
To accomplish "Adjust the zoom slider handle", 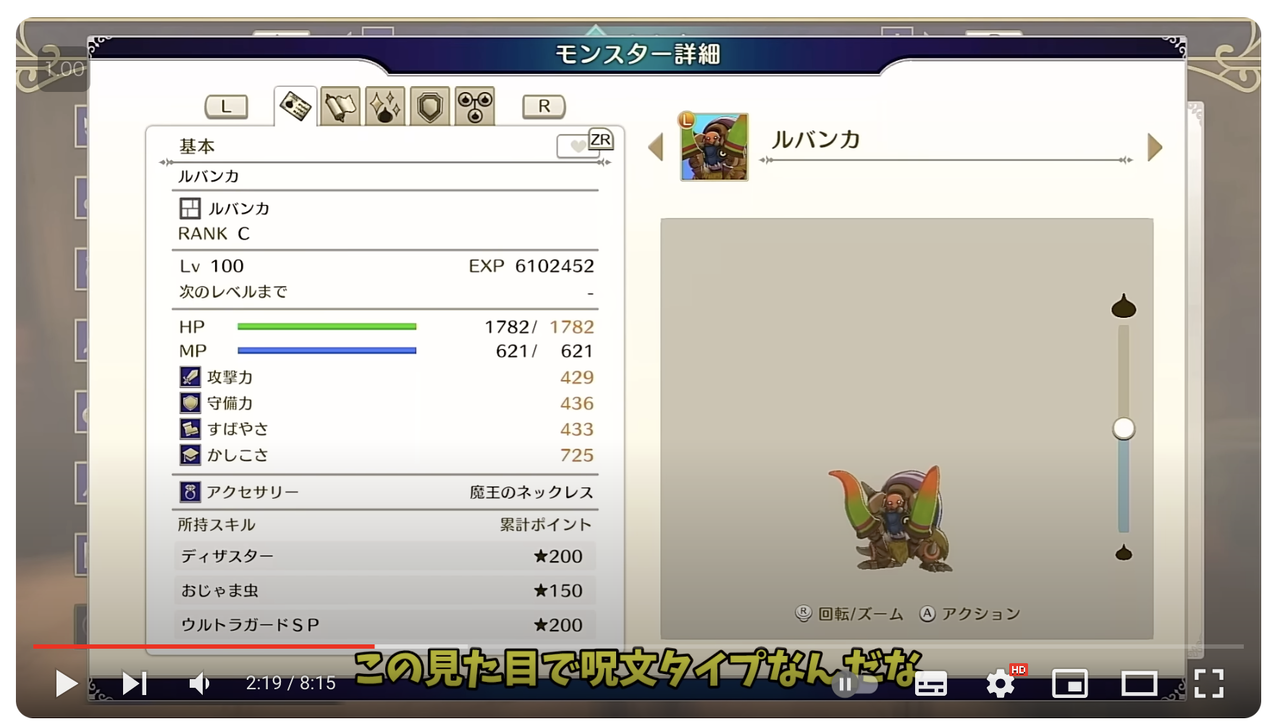I will pyautogui.click(x=1124, y=429).
